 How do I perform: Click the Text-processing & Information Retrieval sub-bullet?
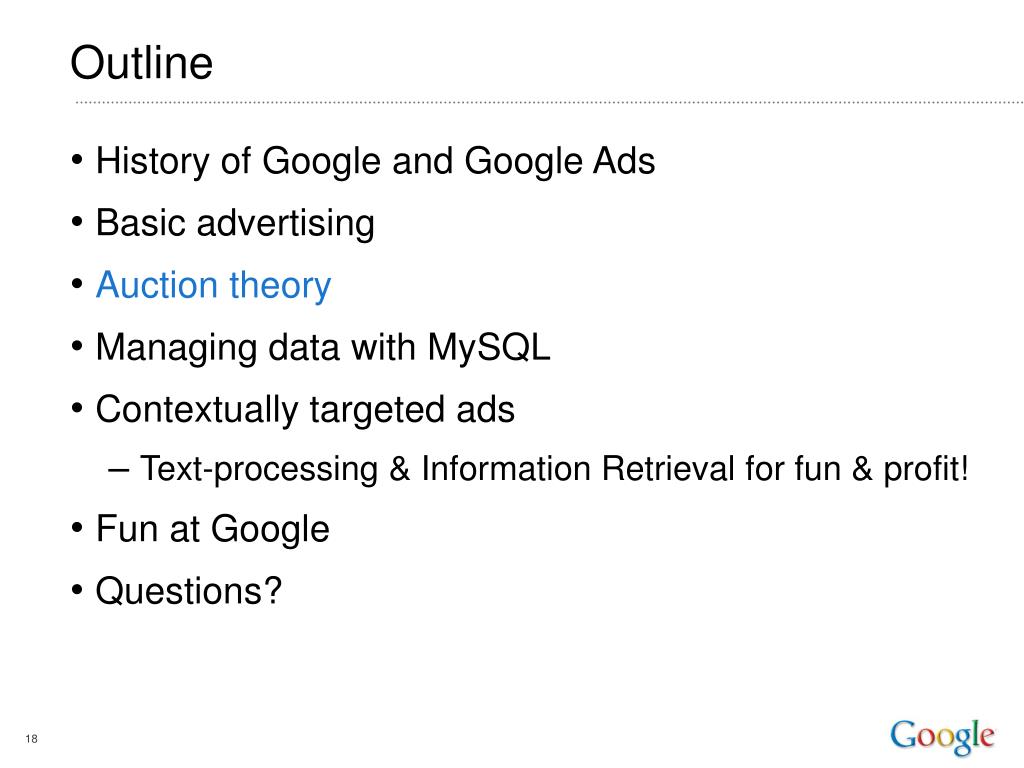pos(554,469)
